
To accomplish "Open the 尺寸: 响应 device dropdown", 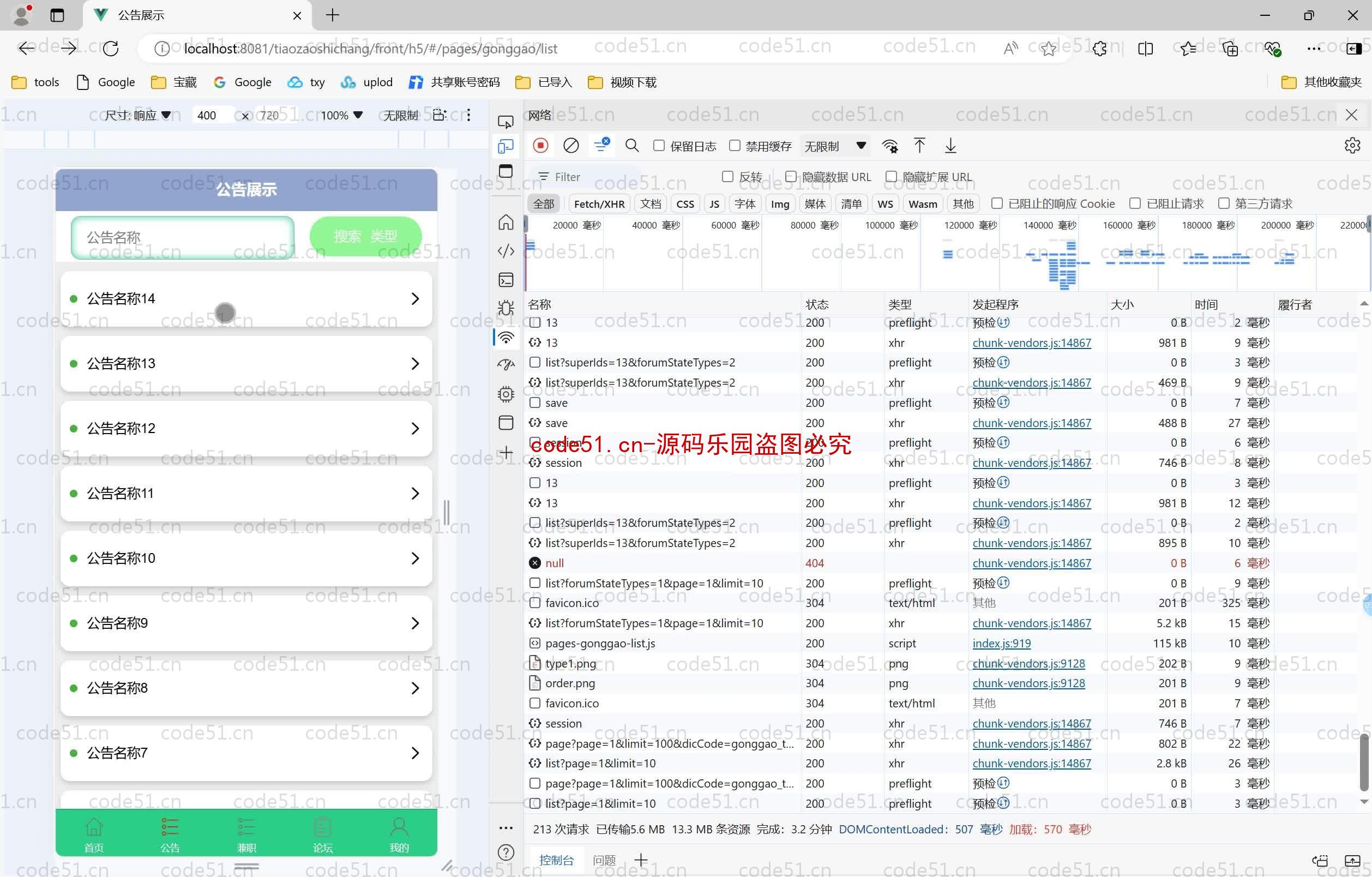I will click(x=138, y=115).
